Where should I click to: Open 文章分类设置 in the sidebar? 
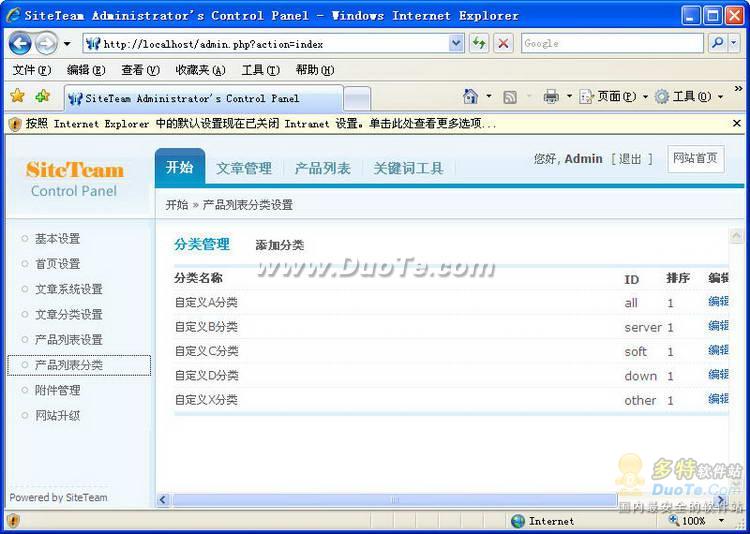[69, 315]
